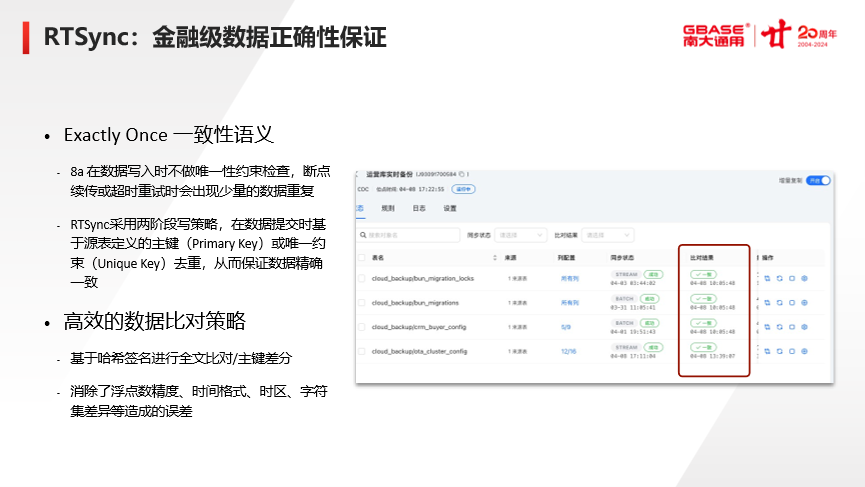Click first sync icon in crm_buyer_config row
The width and height of the screenshot is (865, 487).
pyautogui.click(x=767, y=327)
